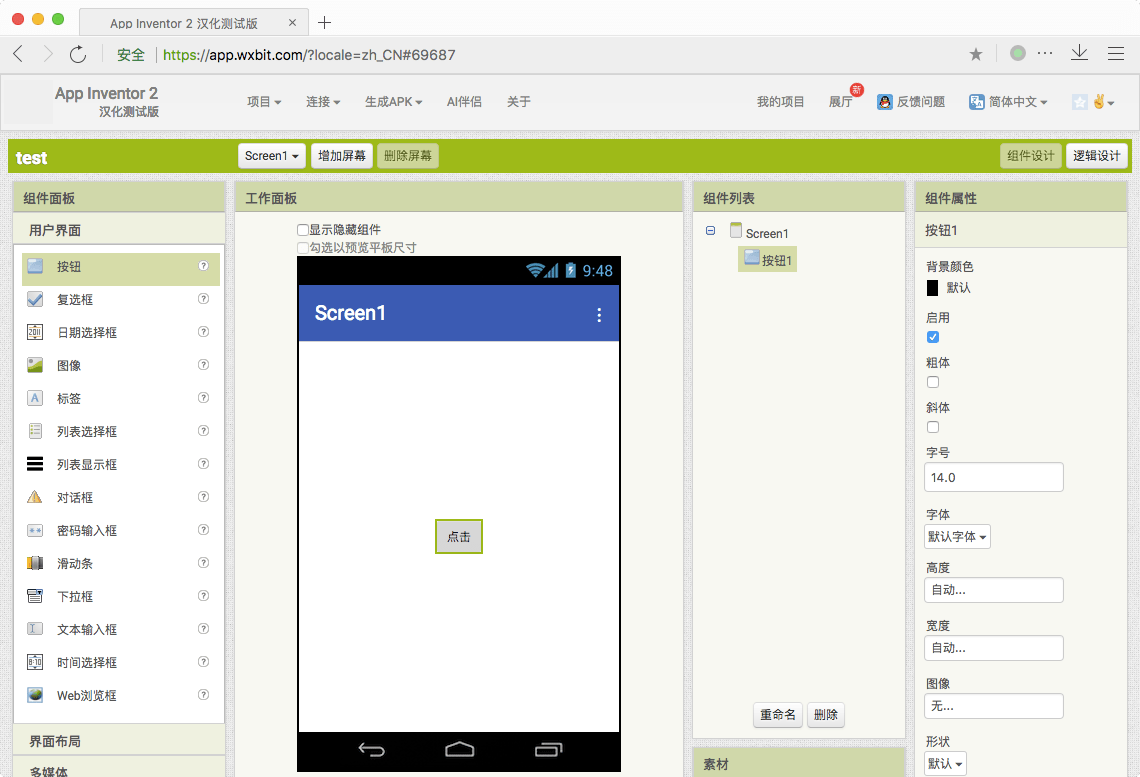The width and height of the screenshot is (1140, 777).
Task: Choose the 滑动条 slider component icon
Action: click(x=35, y=563)
